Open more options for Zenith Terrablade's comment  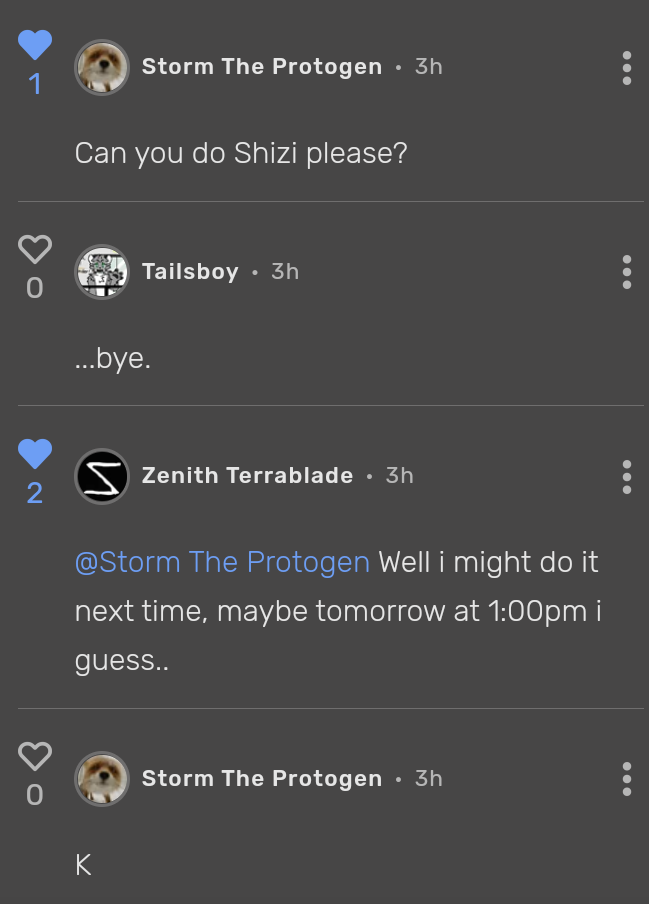click(x=627, y=476)
